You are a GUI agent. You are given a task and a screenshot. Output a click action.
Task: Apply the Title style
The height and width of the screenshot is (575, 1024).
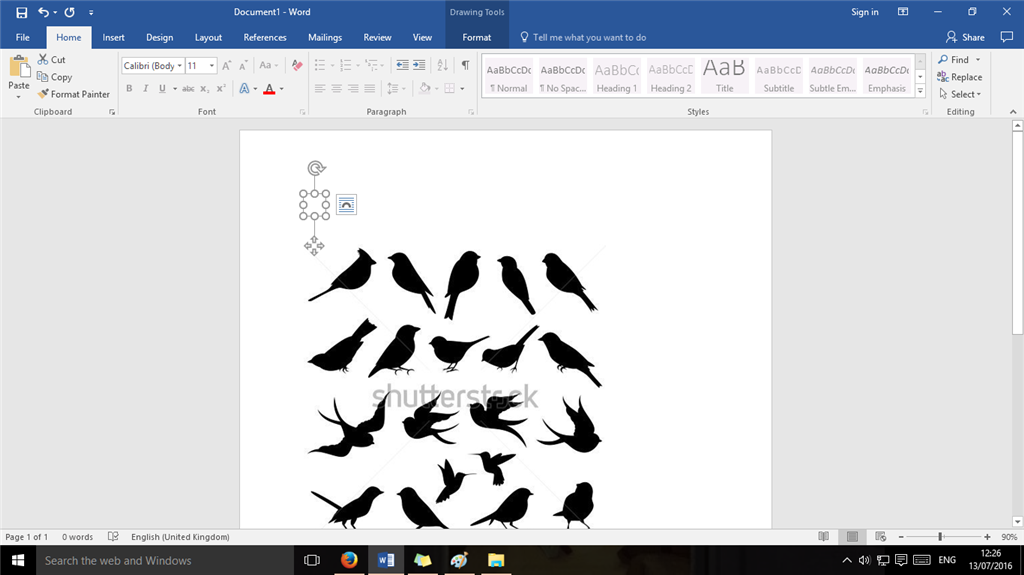tap(724, 76)
